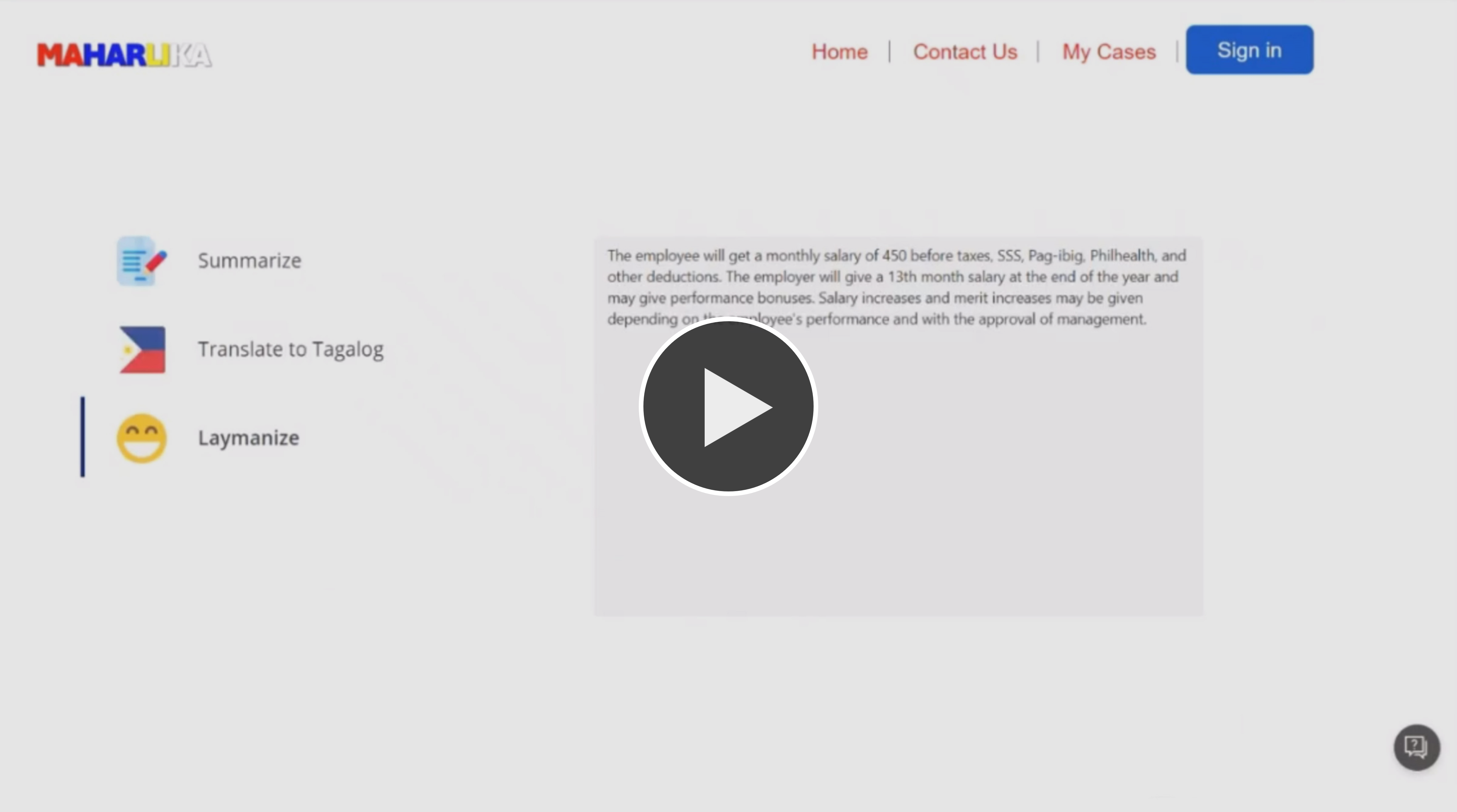The height and width of the screenshot is (812, 1457).
Task: Select the Laymanize option label
Action: pos(248,438)
